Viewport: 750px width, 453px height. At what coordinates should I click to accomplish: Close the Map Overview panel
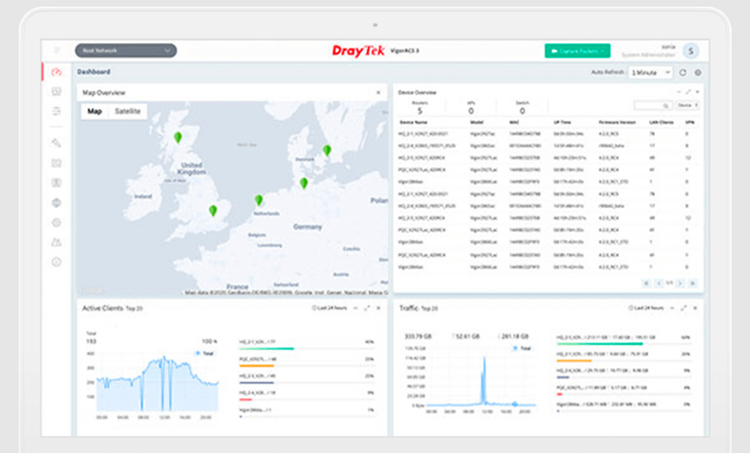click(378, 93)
